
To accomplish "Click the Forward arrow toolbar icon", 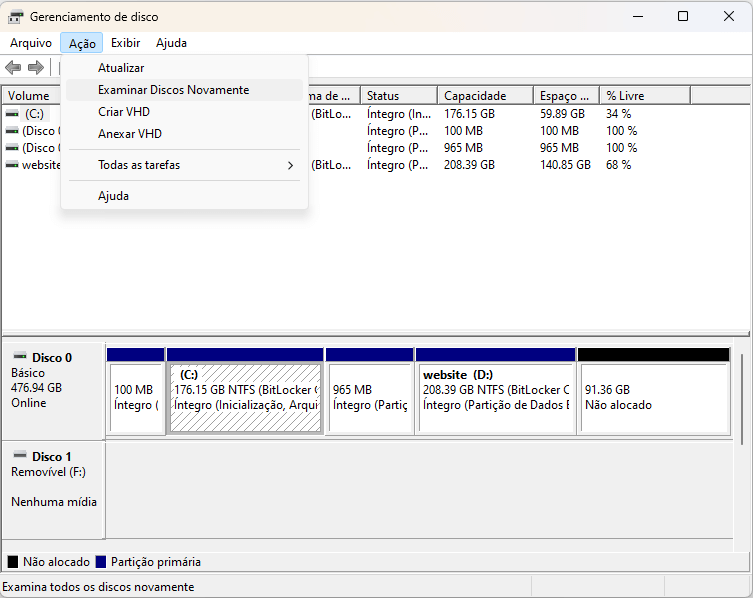I will point(36,67).
